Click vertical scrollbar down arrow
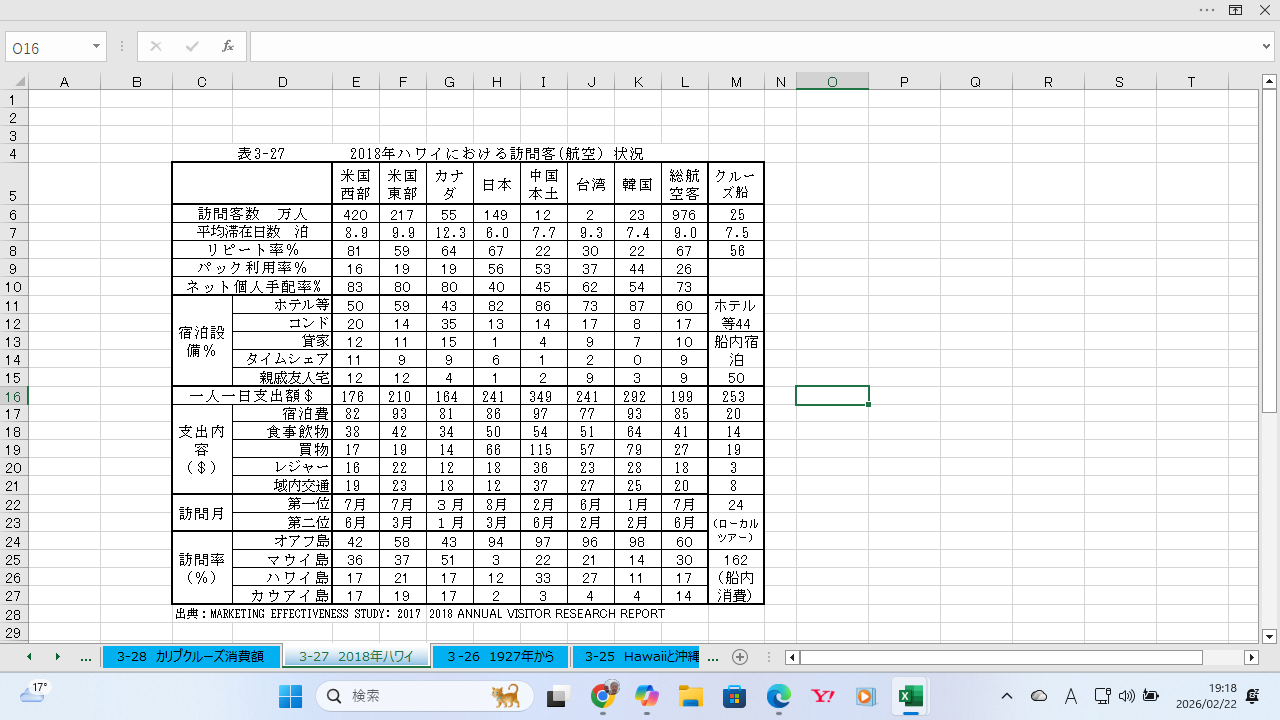 coord(1269,636)
